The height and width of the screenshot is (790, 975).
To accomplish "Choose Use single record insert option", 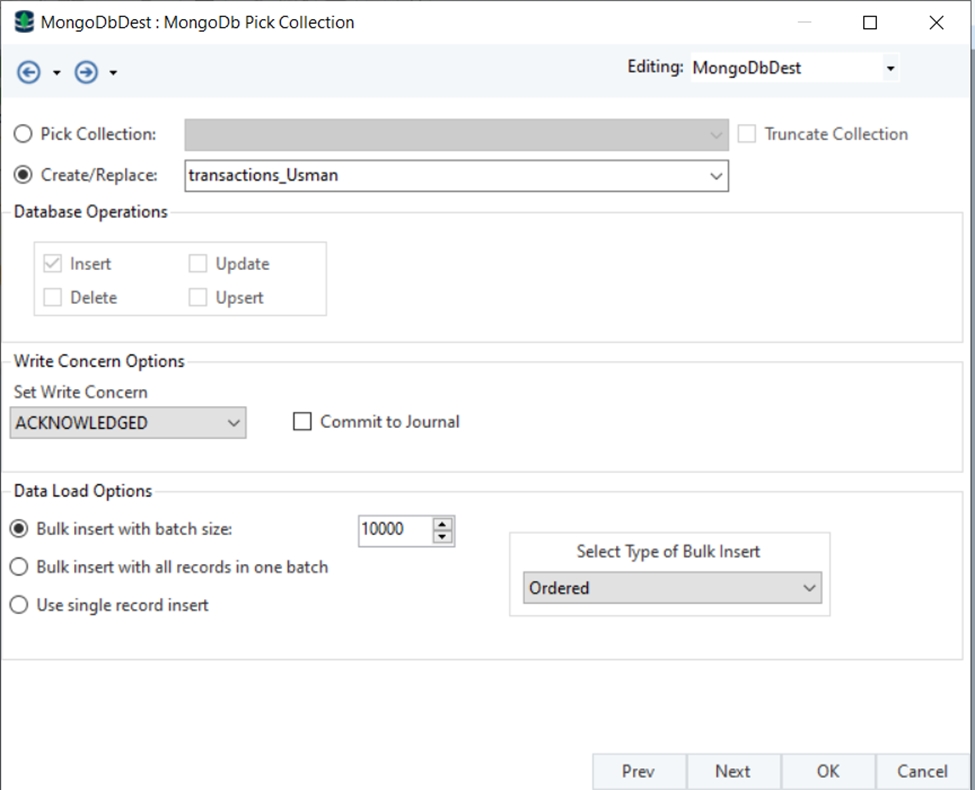I will [x=19, y=605].
